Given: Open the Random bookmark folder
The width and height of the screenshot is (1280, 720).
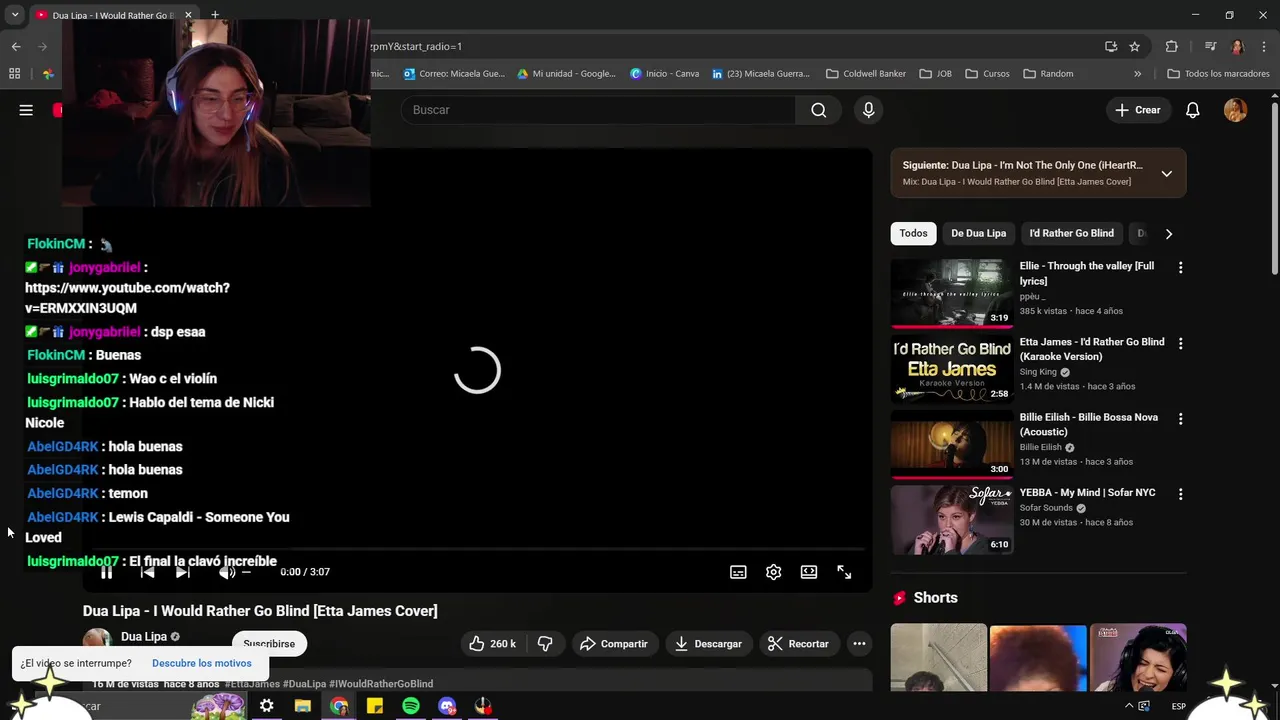Looking at the screenshot, I should (x=1048, y=73).
